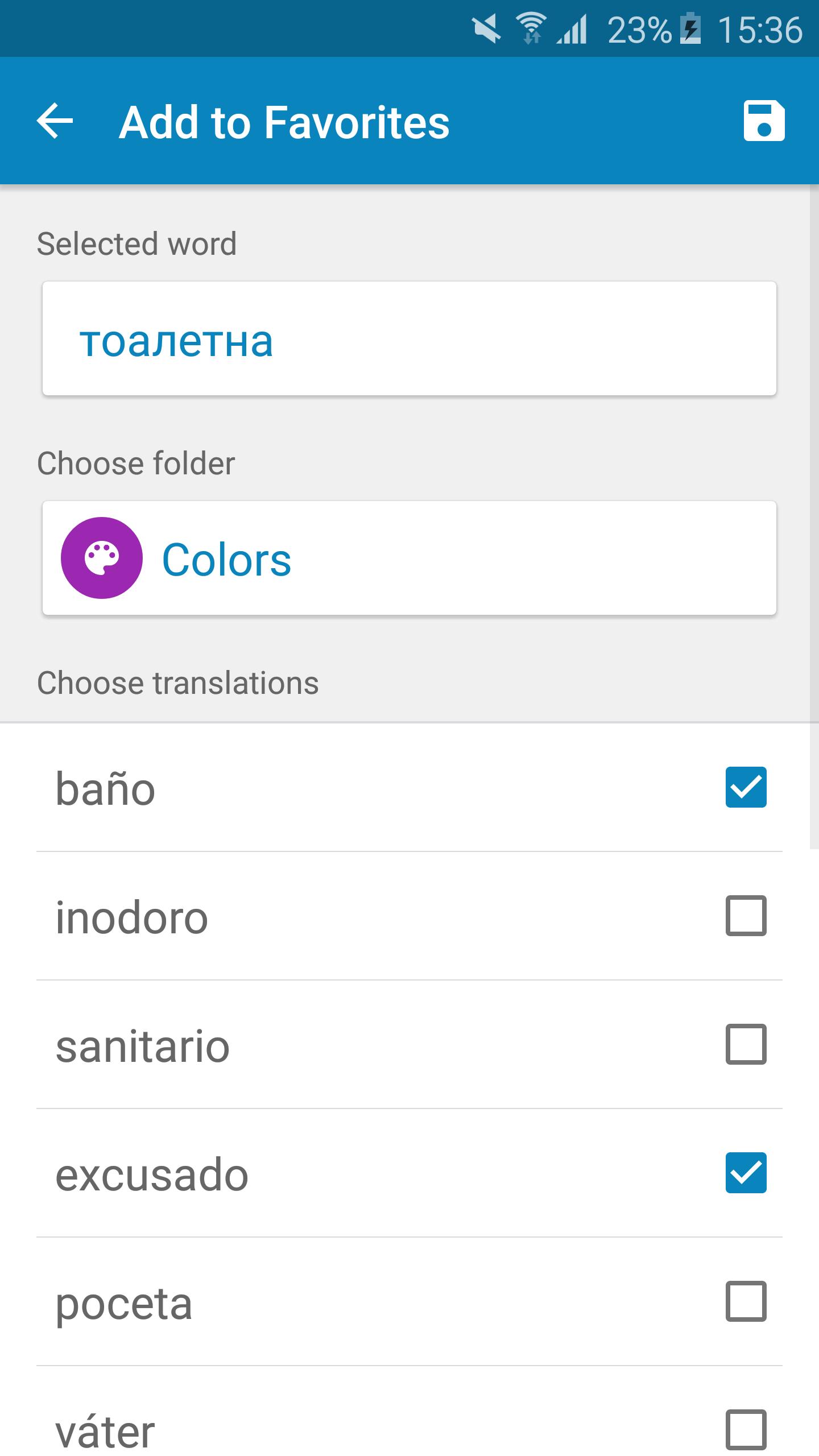Viewport: 819px width, 1456px height.
Task: Enable the poceta checkbox
Action: [x=746, y=1301]
